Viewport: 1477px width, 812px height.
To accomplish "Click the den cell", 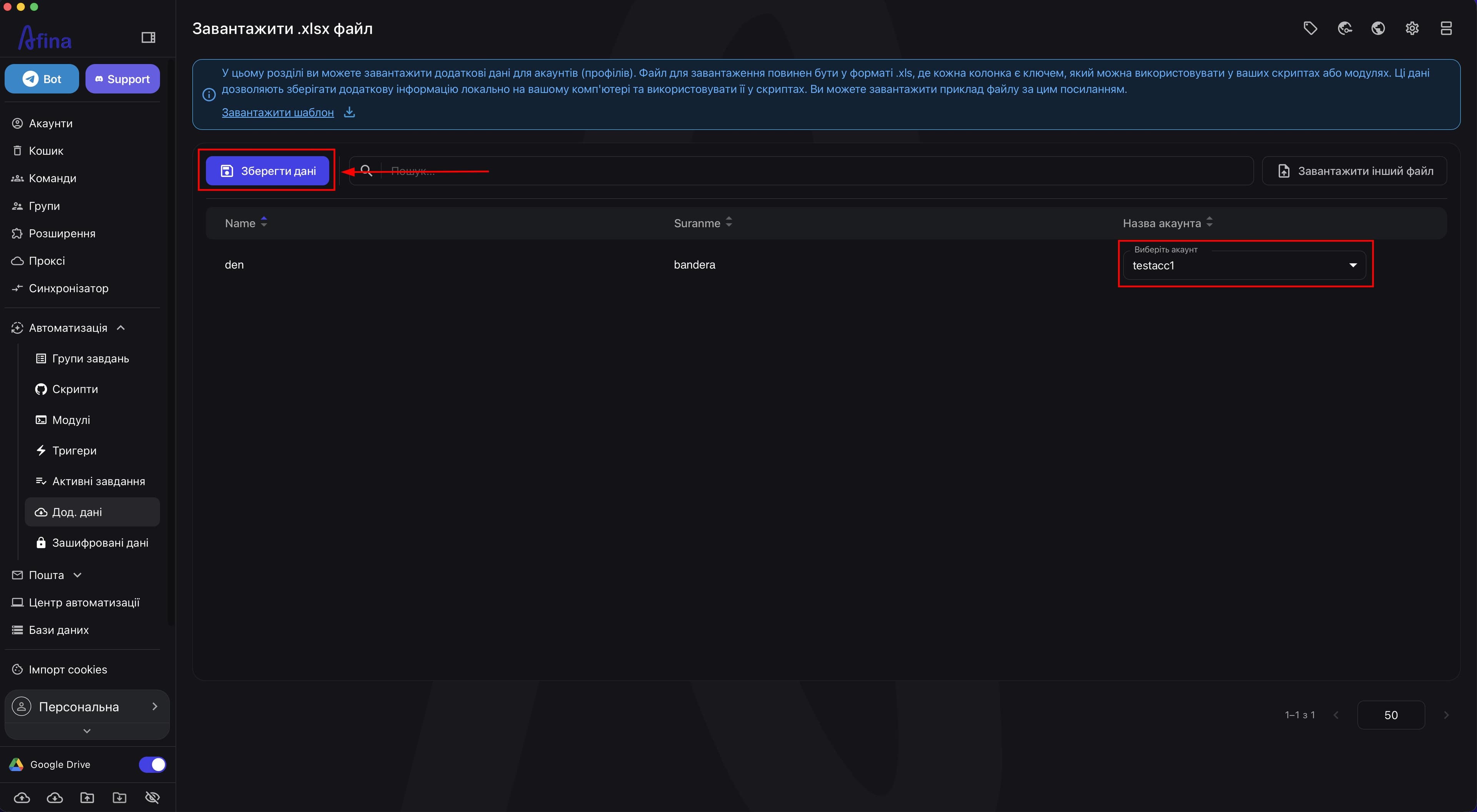I will click(x=234, y=264).
